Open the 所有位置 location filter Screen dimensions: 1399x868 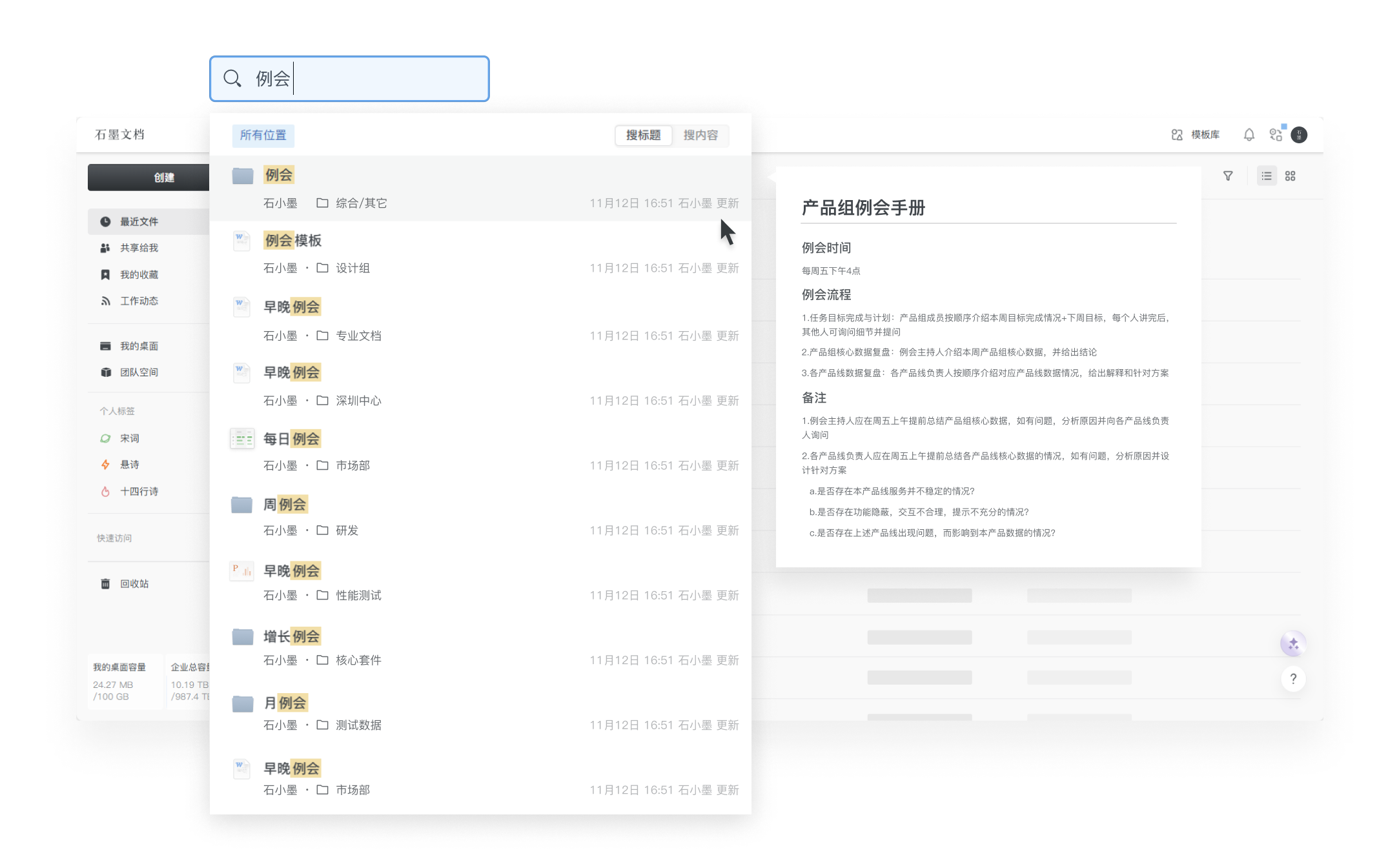click(x=263, y=135)
